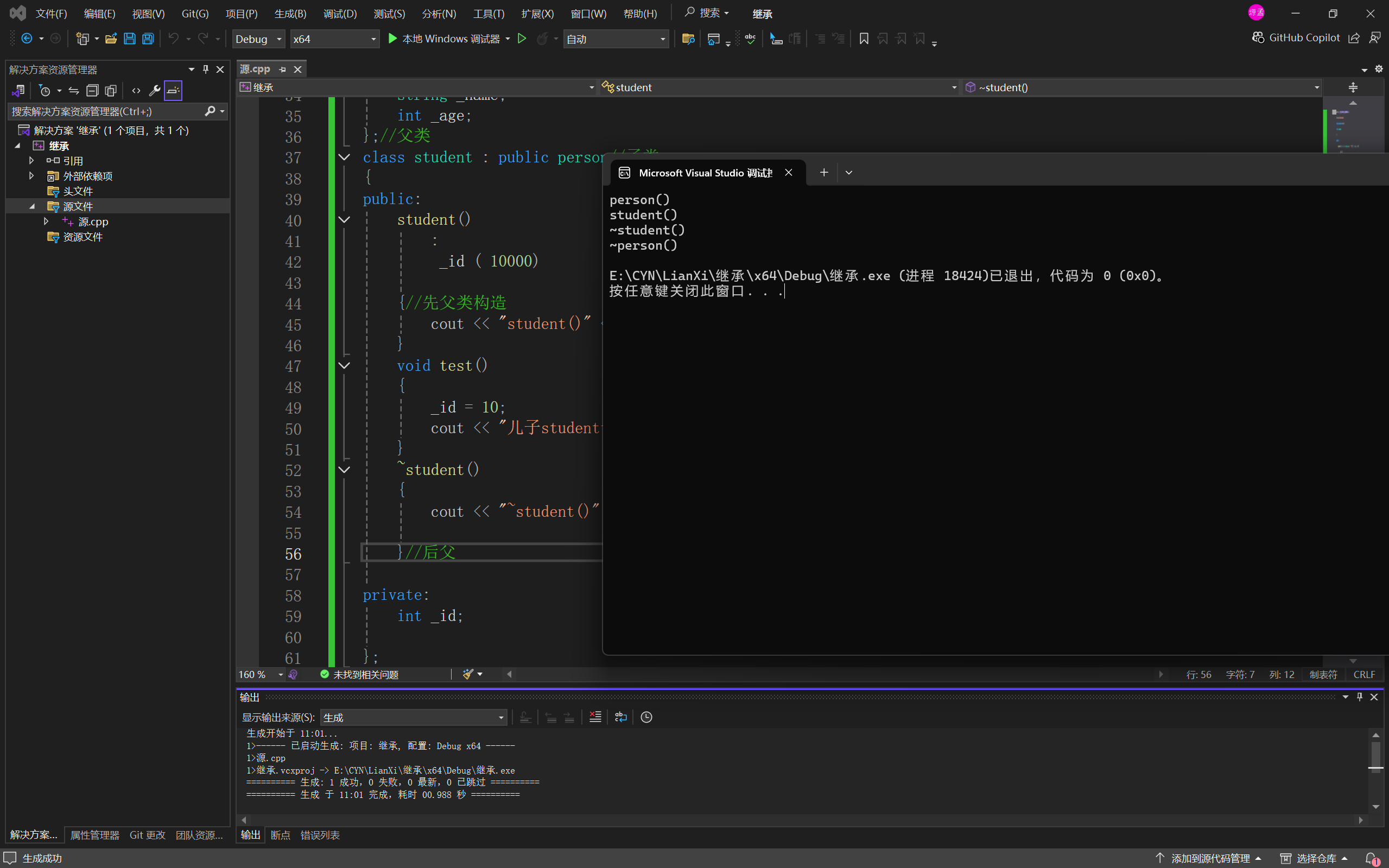This screenshot has width=1389, height=868.
Task: Toggle Preview Selected Items in Solution Explorer
Action: pos(173,90)
